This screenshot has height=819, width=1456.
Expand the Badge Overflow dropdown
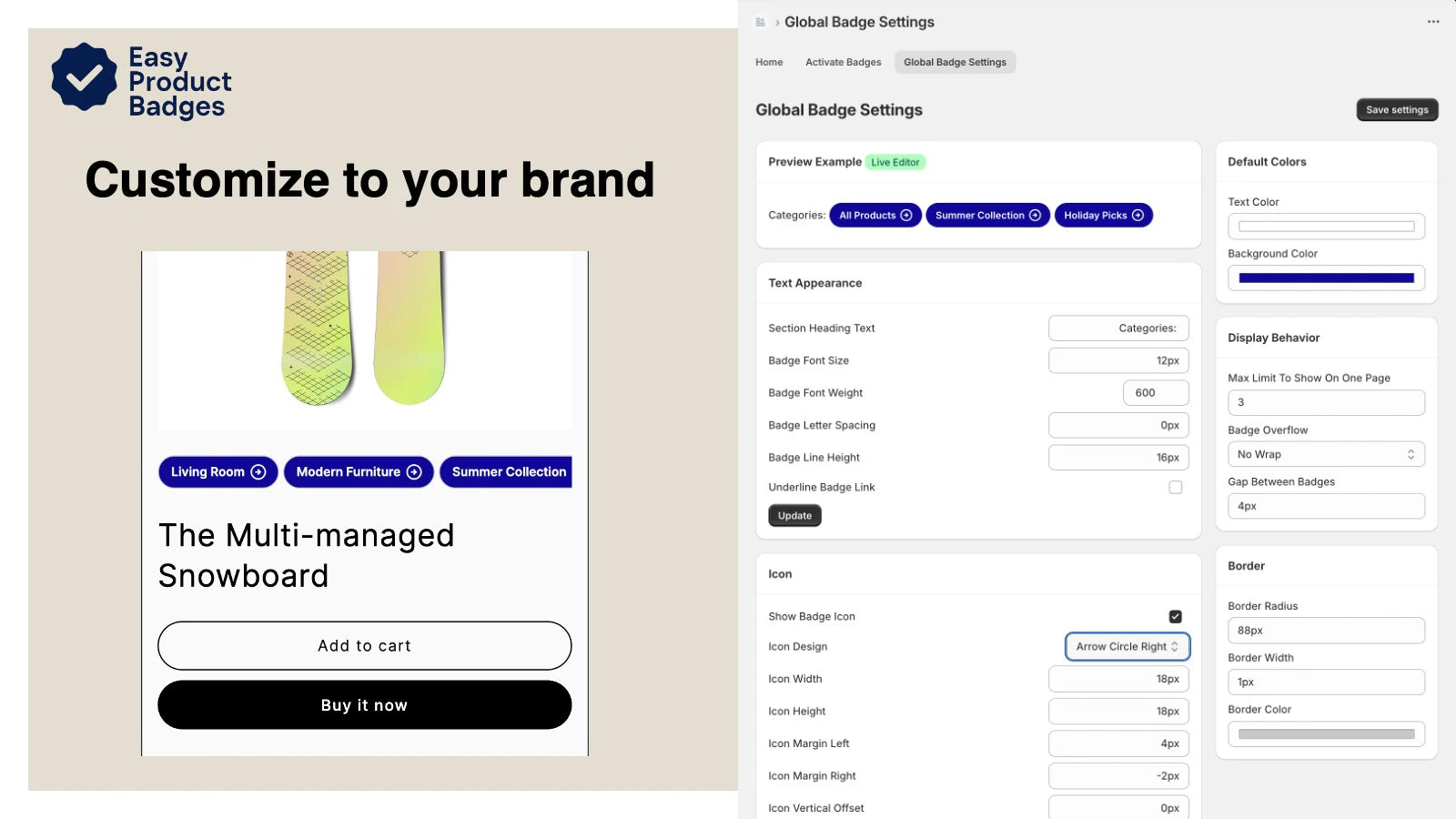pyautogui.click(x=1326, y=455)
